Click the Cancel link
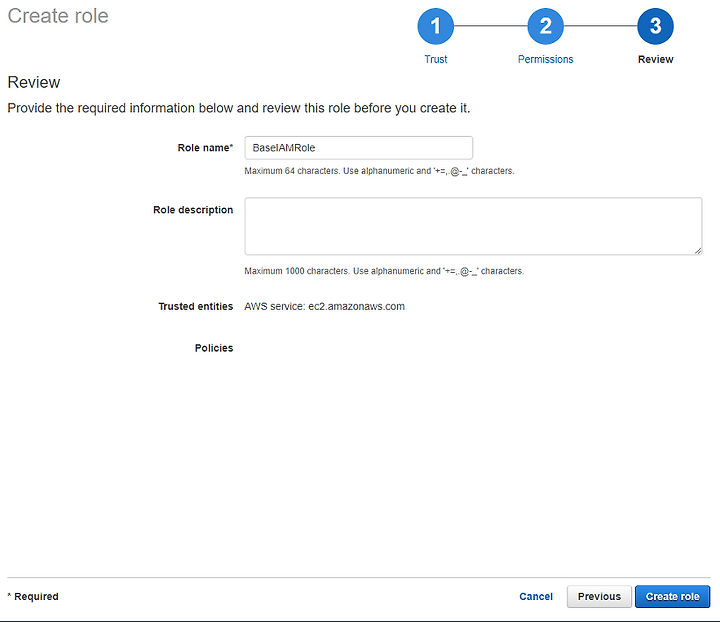 point(535,596)
